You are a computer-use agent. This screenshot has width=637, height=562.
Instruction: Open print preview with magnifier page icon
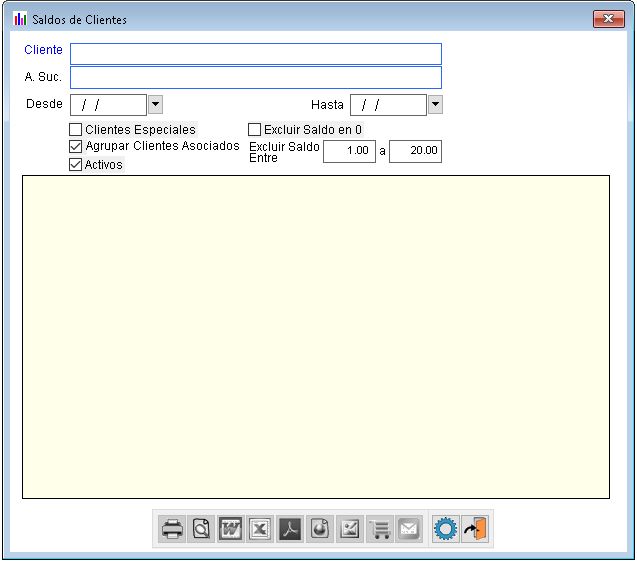coord(201,529)
